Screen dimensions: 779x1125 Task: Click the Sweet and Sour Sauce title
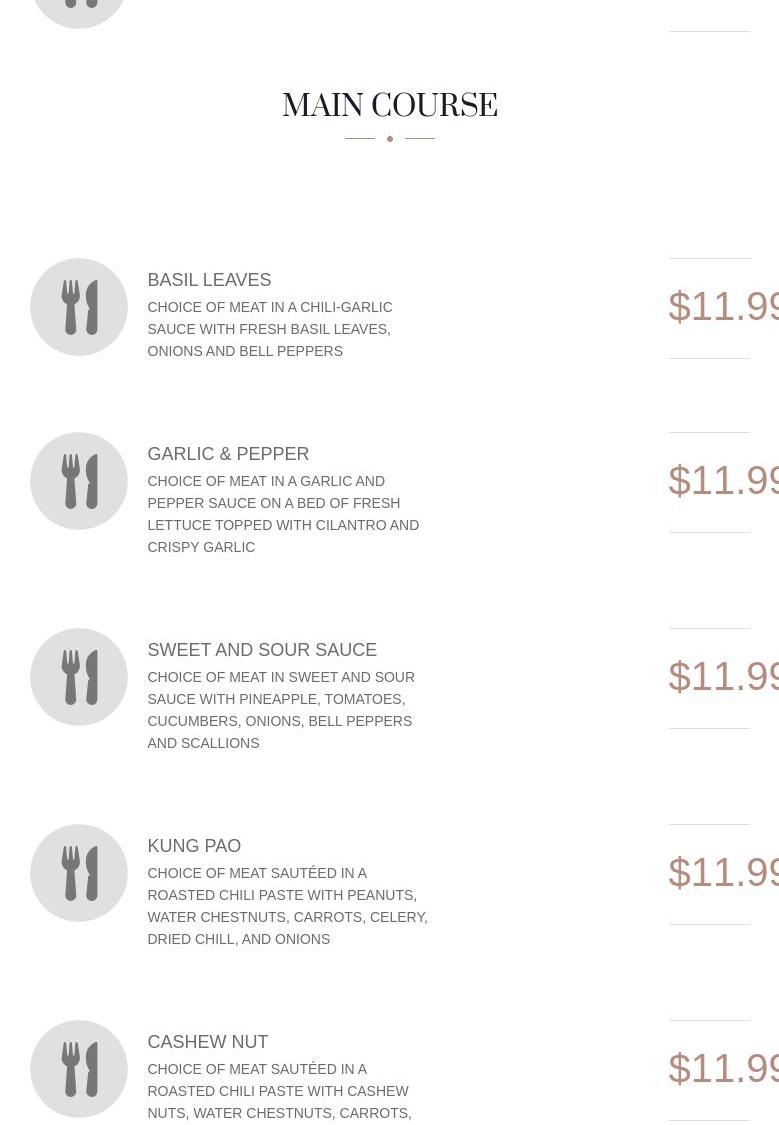point(262,650)
